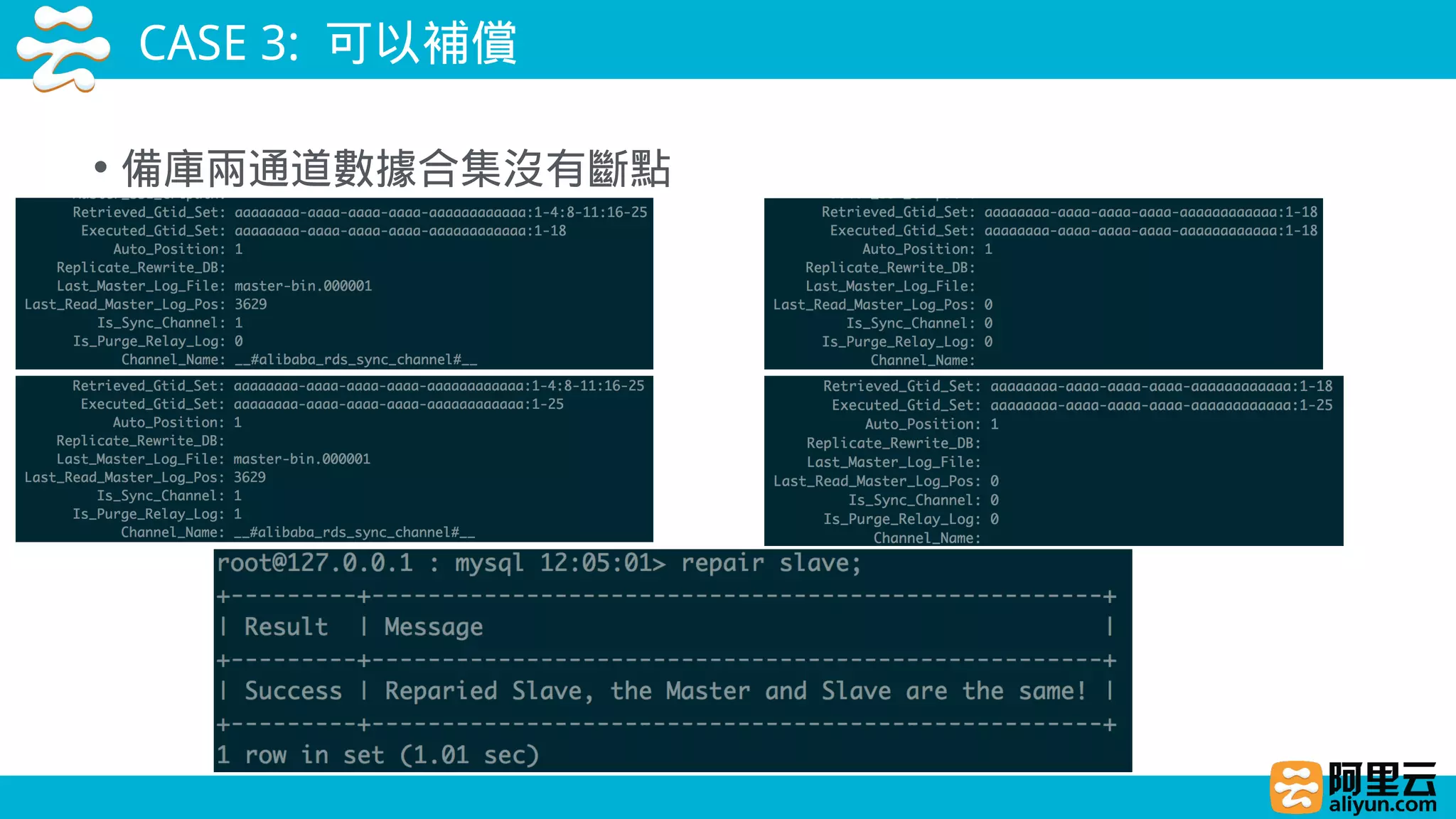Click Retrieved_Gtid_Set value 1-4:8-11:16-25 top-left
This screenshot has height=819, width=1456.
pos(590,213)
